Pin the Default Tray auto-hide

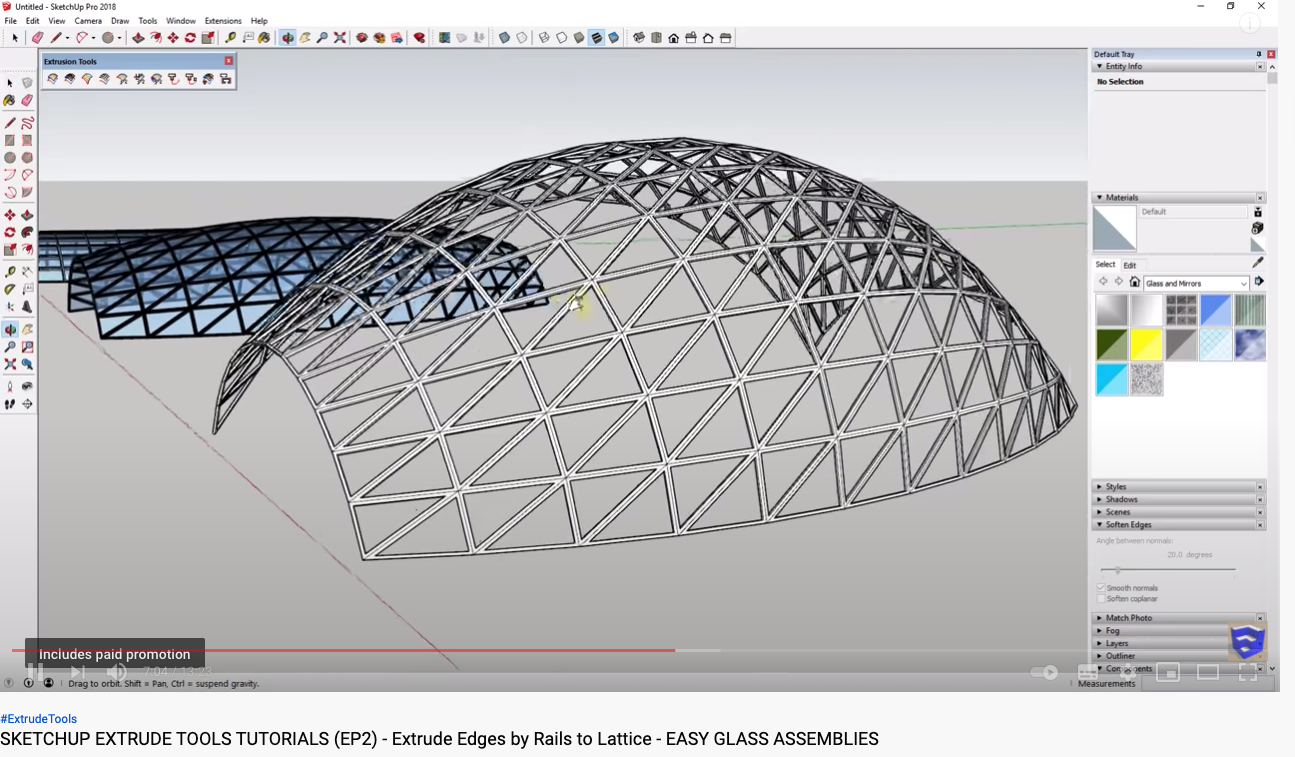click(1259, 54)
